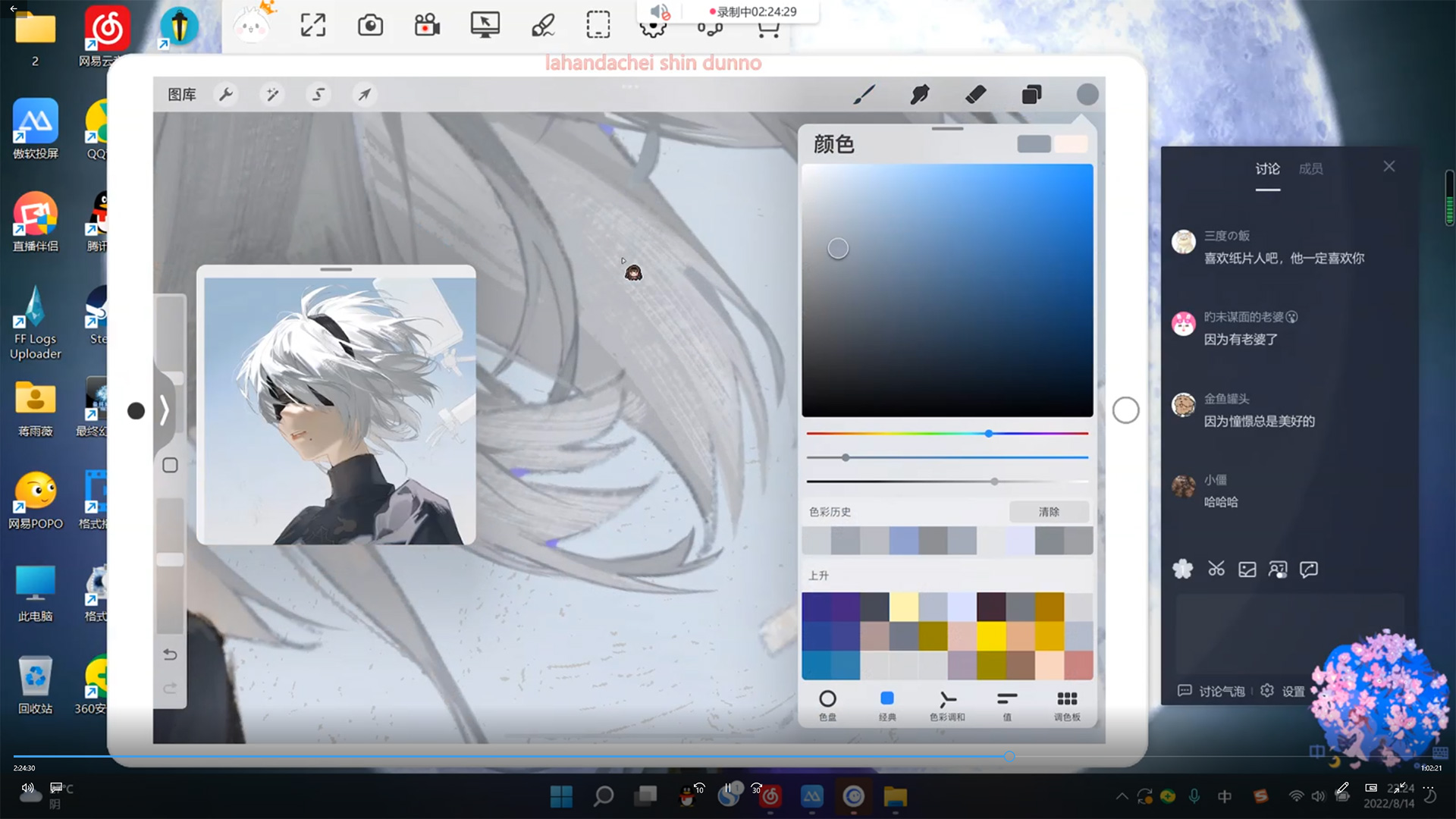Switch to 值 value color mode
The height and width of the screenshot is (819, 1456).
(1007, 704)
